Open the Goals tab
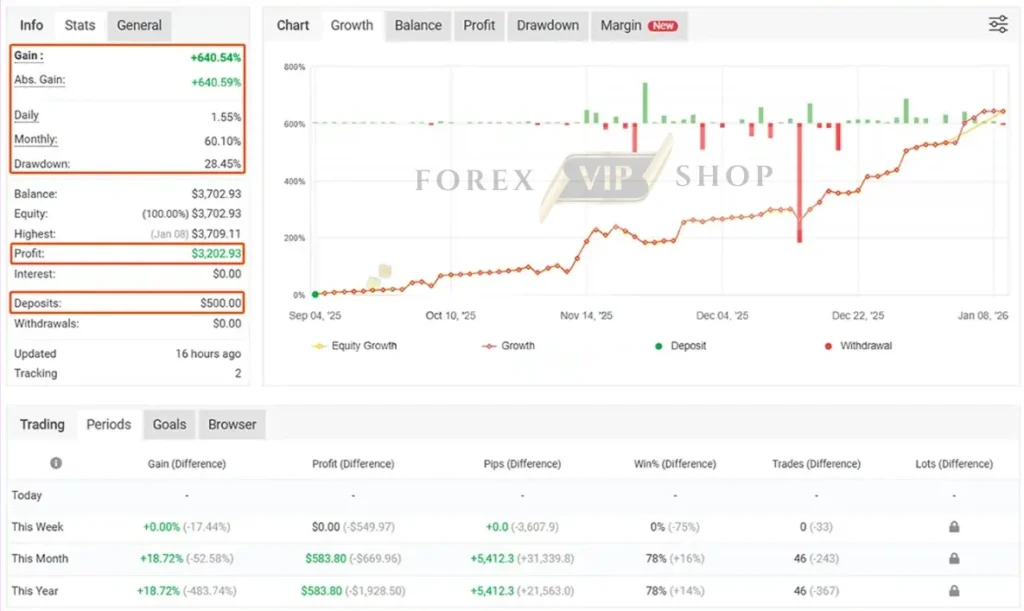This screenshot has height=611, width=1024. tap(170, 424)
